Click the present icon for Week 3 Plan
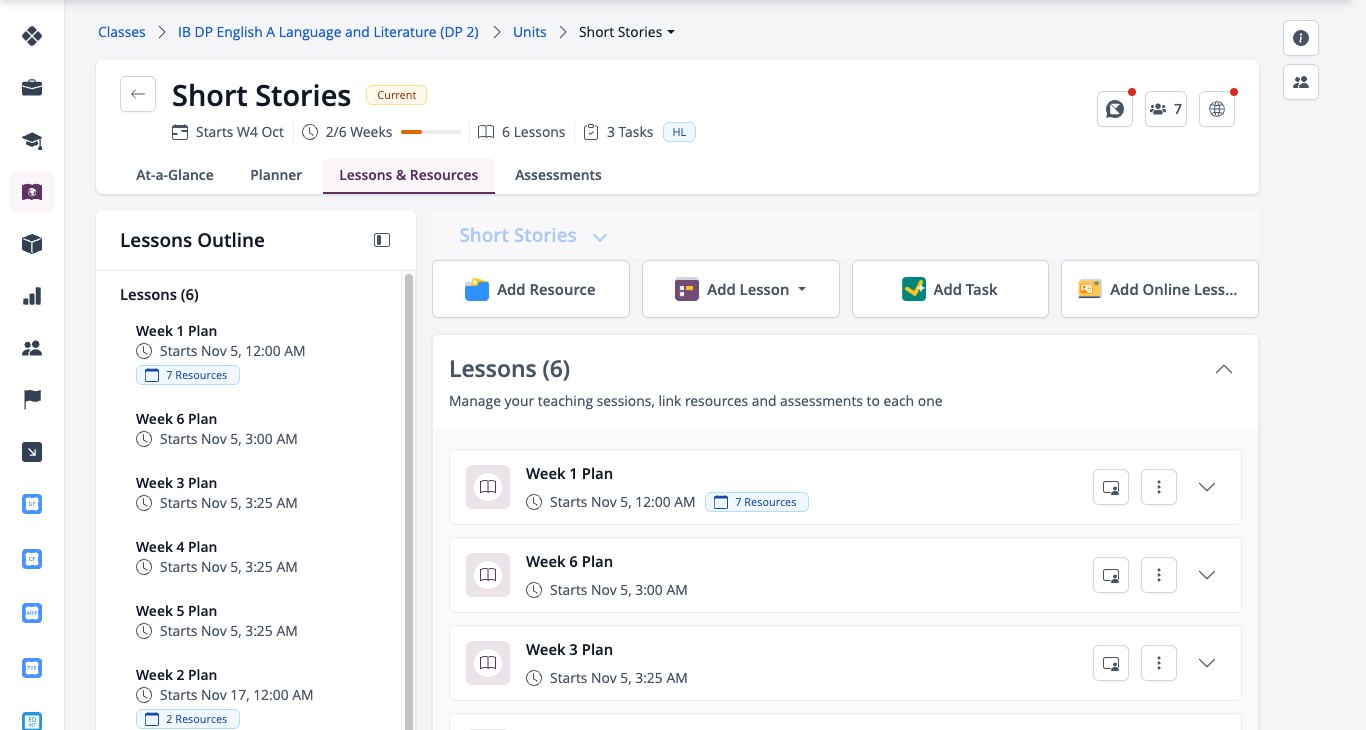1366x730 pixels. pyautogui.click(x=1111, y=663)
